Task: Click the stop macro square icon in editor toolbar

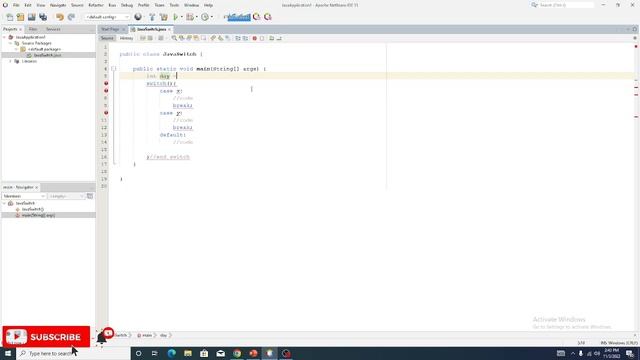Action: point(262,38)
